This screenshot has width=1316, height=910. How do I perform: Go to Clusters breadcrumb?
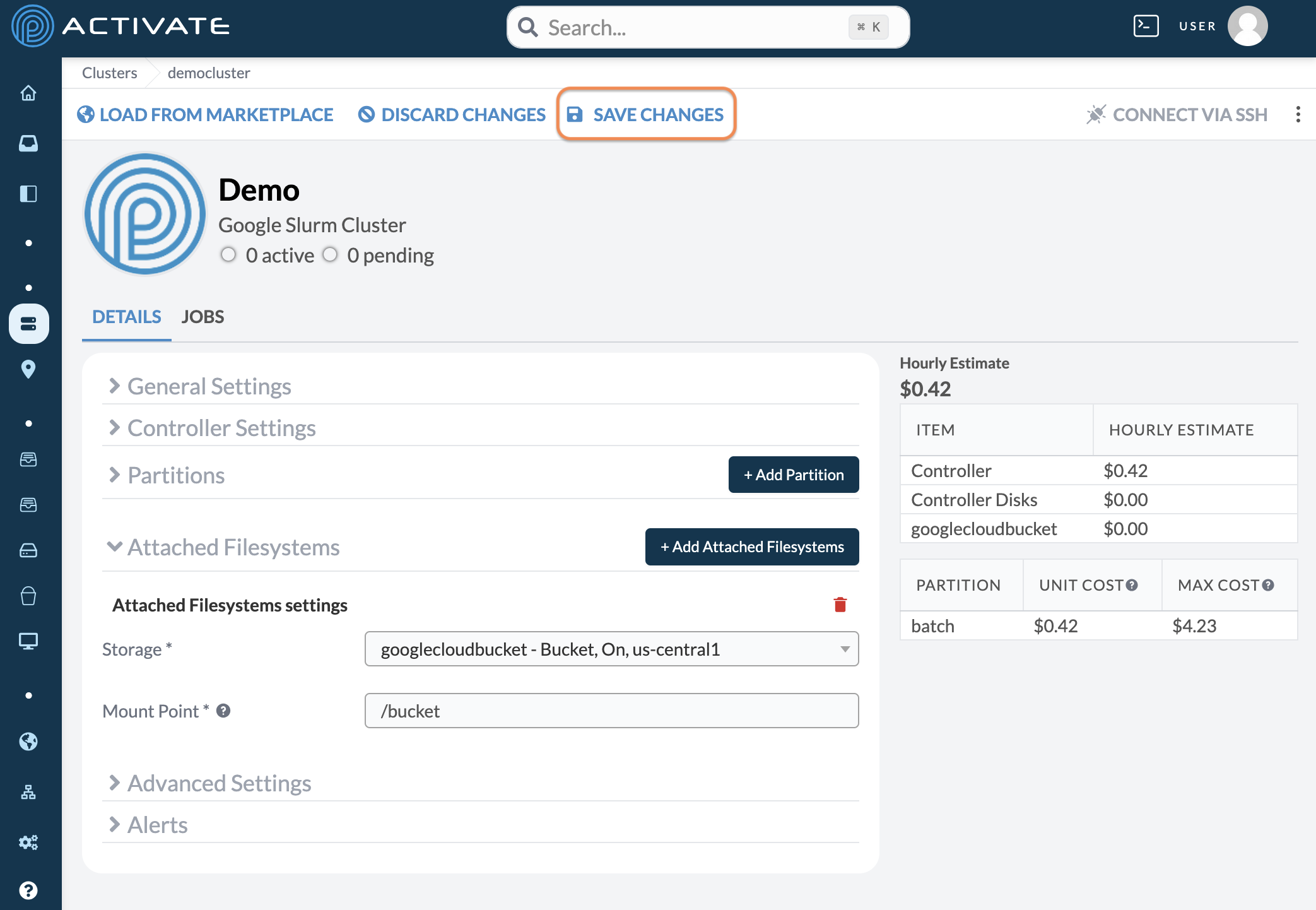pos(110,73)
